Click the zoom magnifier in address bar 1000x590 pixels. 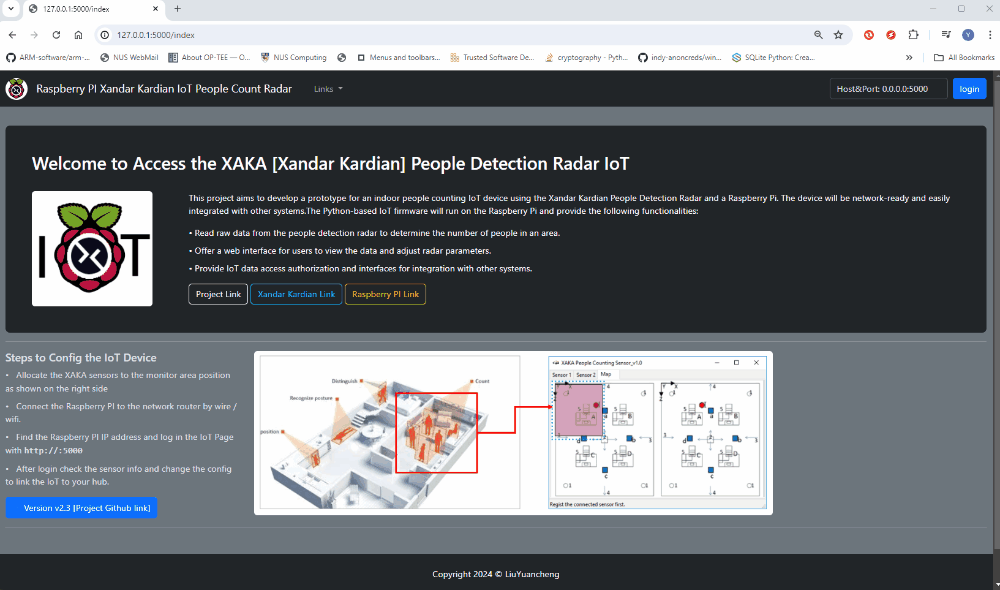[x=818, y=35]
